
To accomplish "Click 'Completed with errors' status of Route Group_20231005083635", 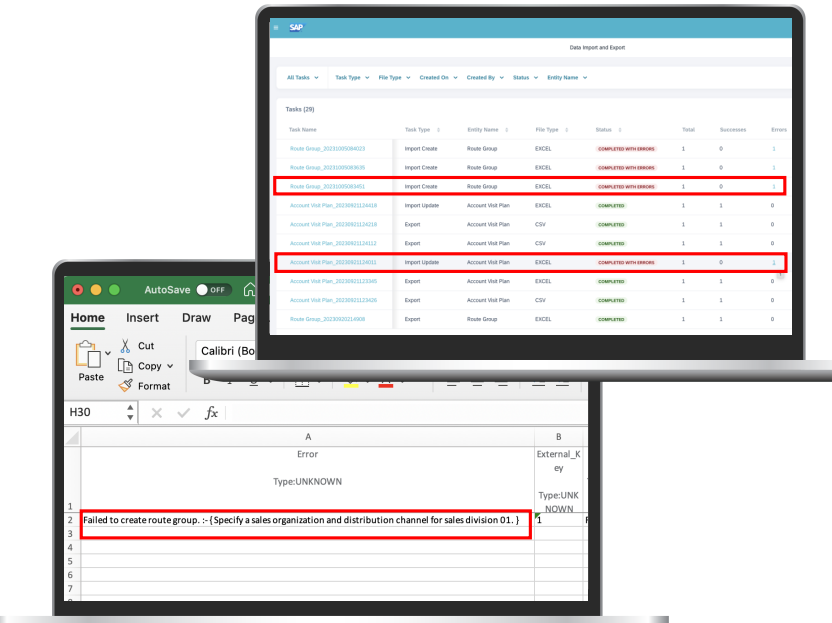I will click(x=626, y=168).
